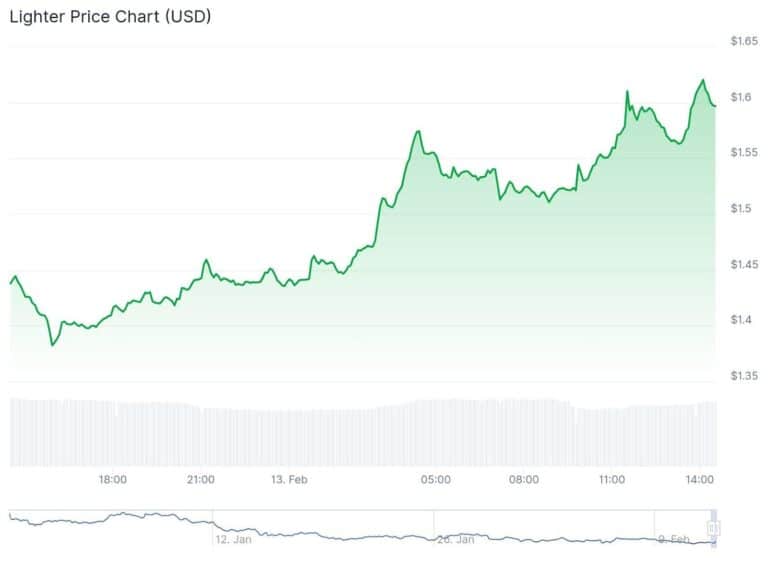
Task: Click the $1.4 price axis label
Action: (x=742, y=320)
